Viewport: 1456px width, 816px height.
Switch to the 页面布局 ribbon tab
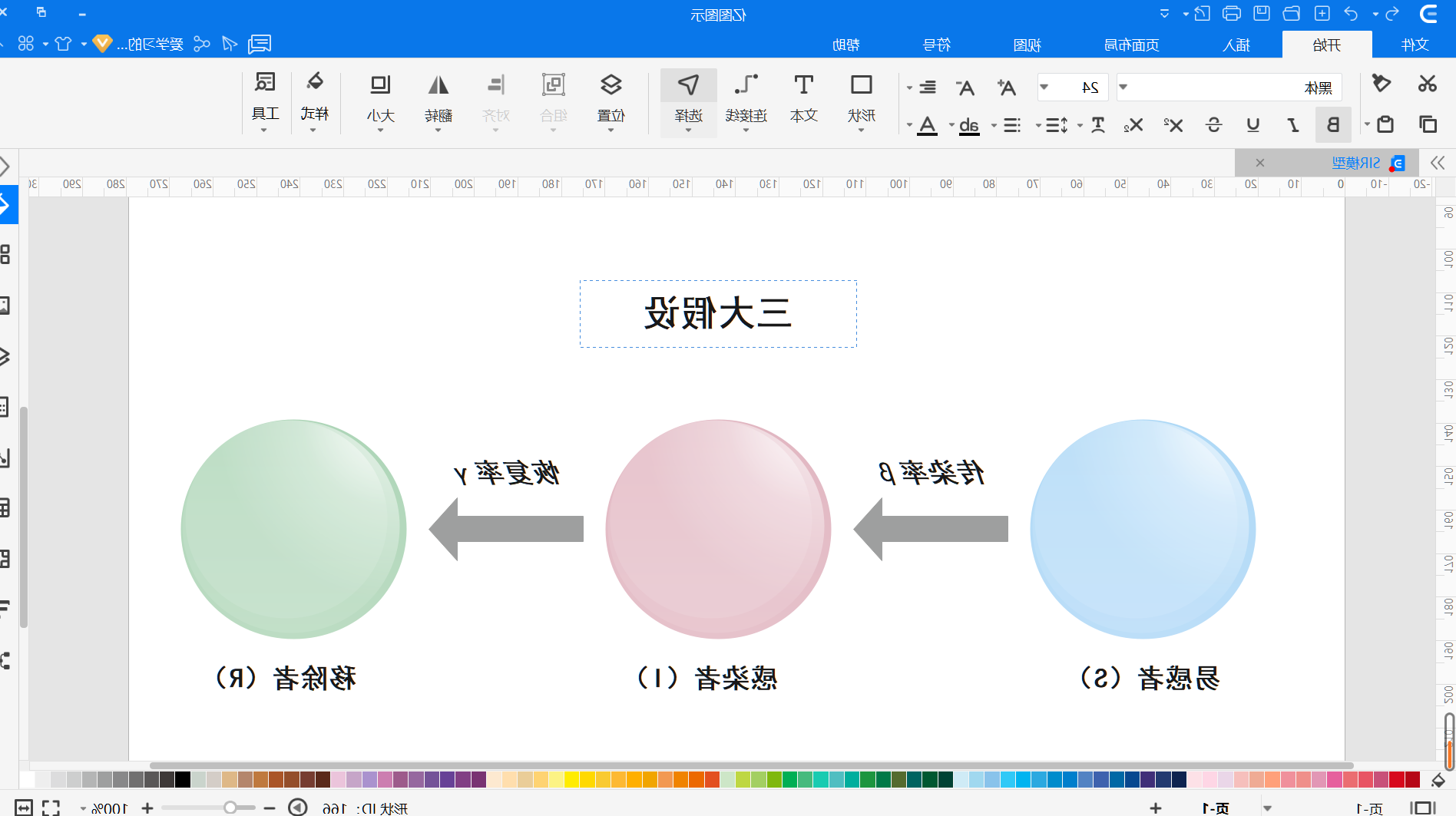[x=1132, y=45]
